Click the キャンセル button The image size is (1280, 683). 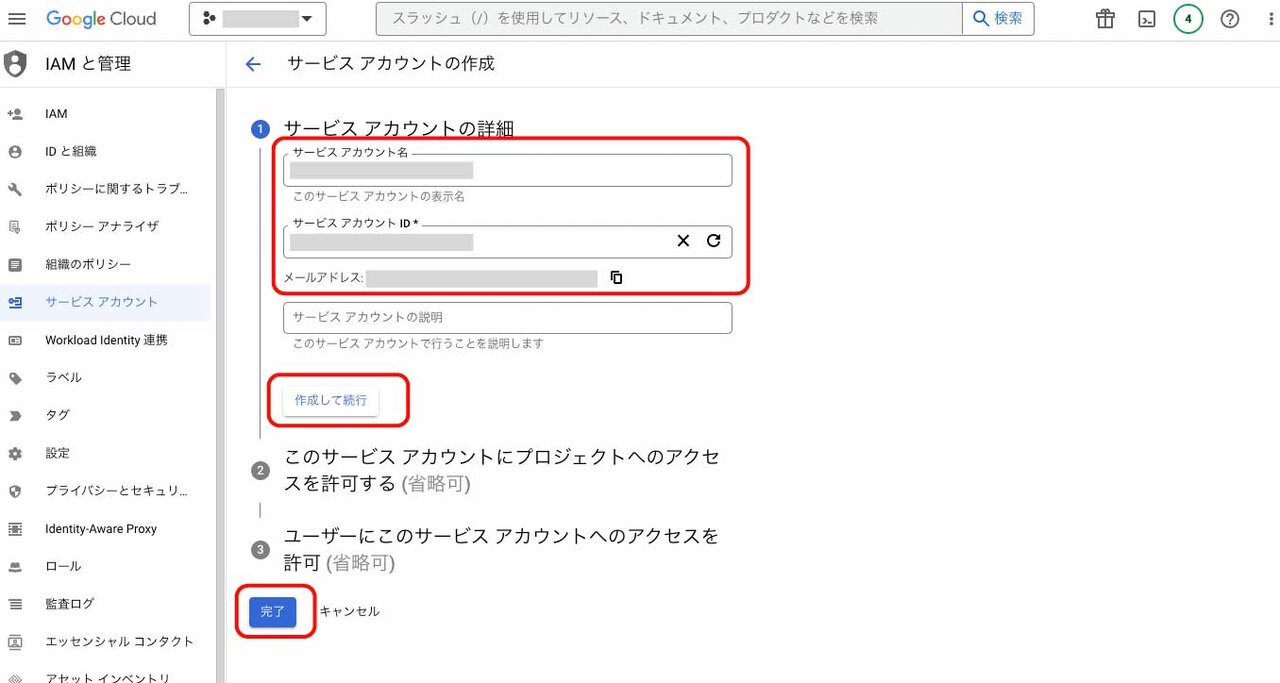point(349,611)
